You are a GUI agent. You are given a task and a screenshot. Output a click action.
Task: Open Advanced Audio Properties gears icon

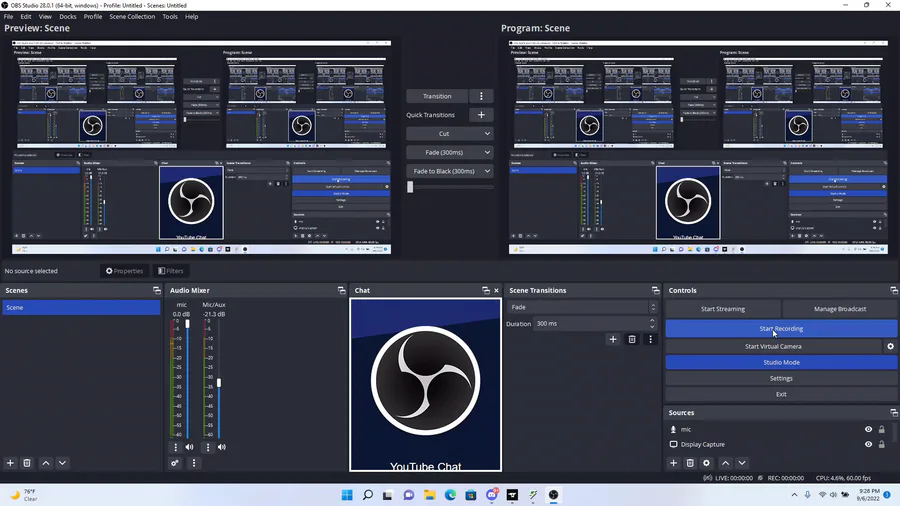(x=175, y=463)
